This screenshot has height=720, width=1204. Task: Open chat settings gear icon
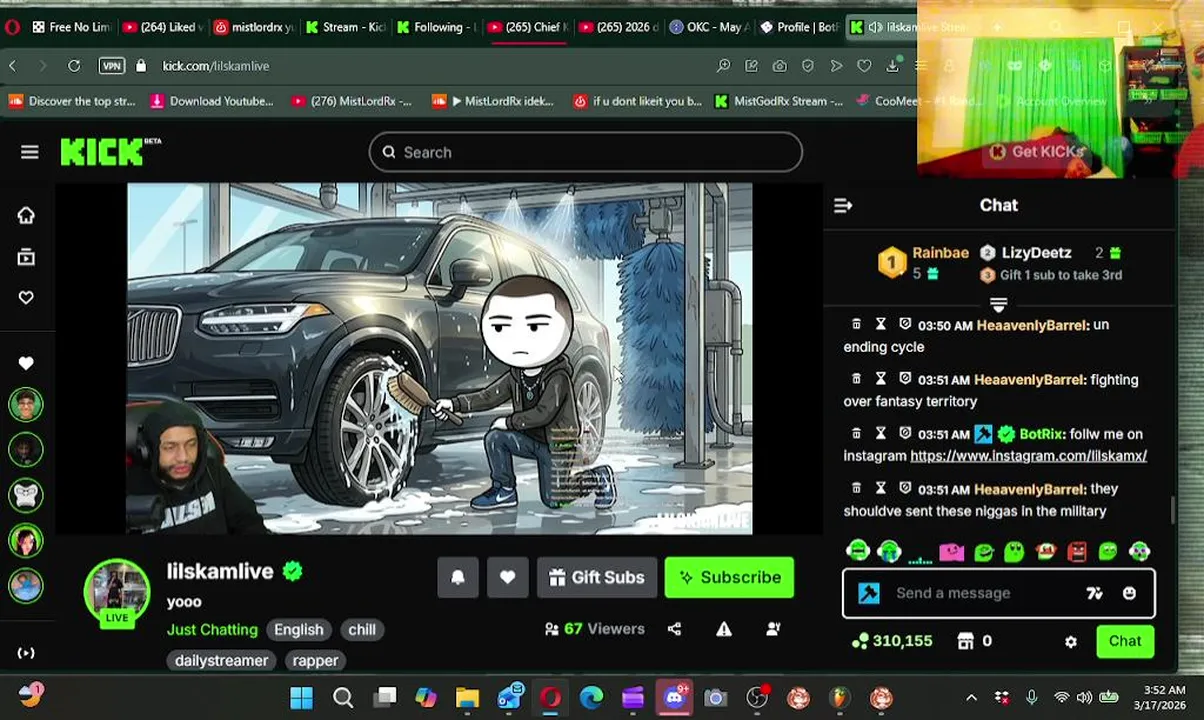1071,642
